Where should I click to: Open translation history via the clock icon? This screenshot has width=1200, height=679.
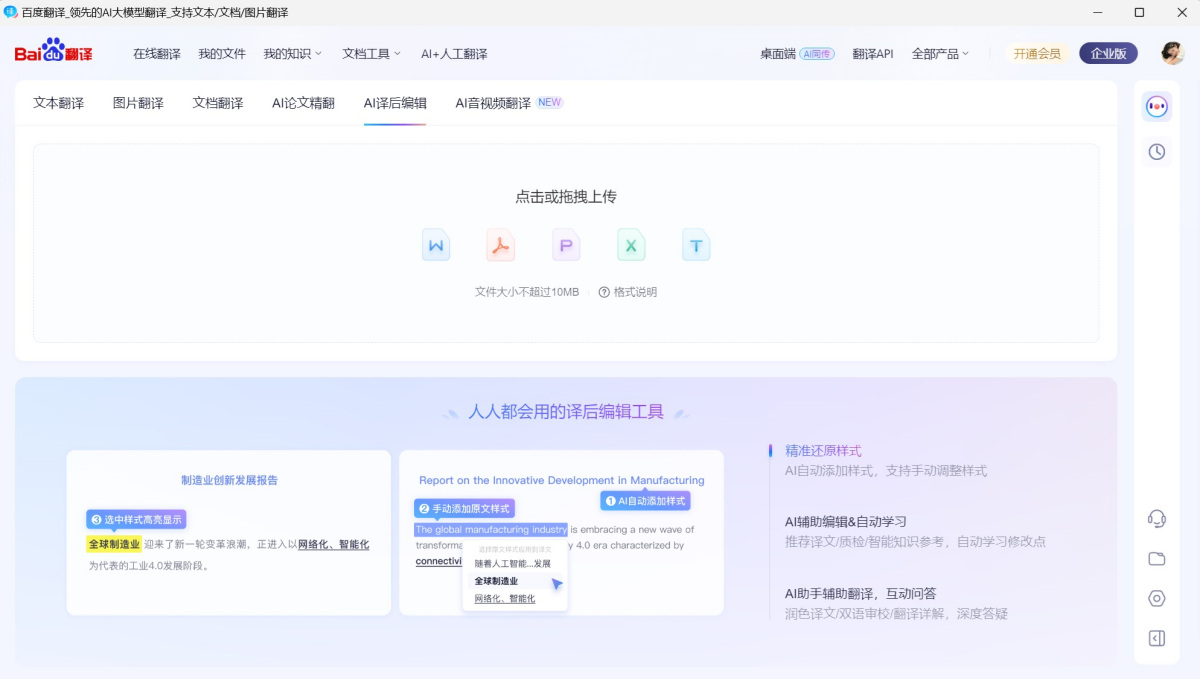[1156, 151]
